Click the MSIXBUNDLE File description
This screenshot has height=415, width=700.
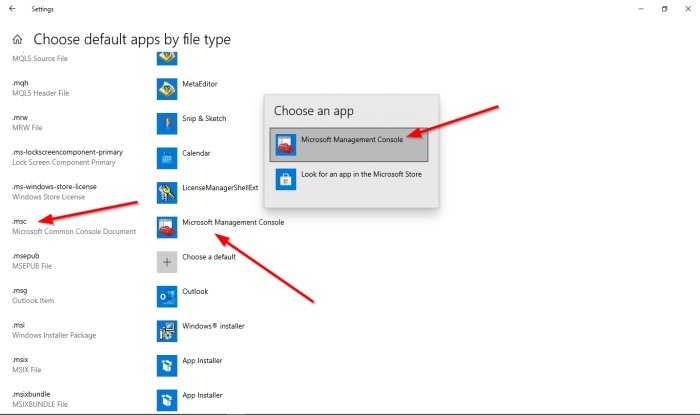40,404
